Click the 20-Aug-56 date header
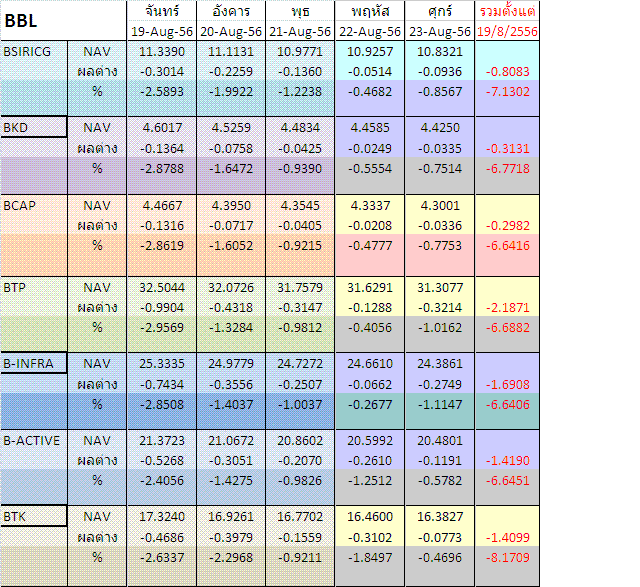640x587 pixels. pyautogui.click(x=231, y=31)
